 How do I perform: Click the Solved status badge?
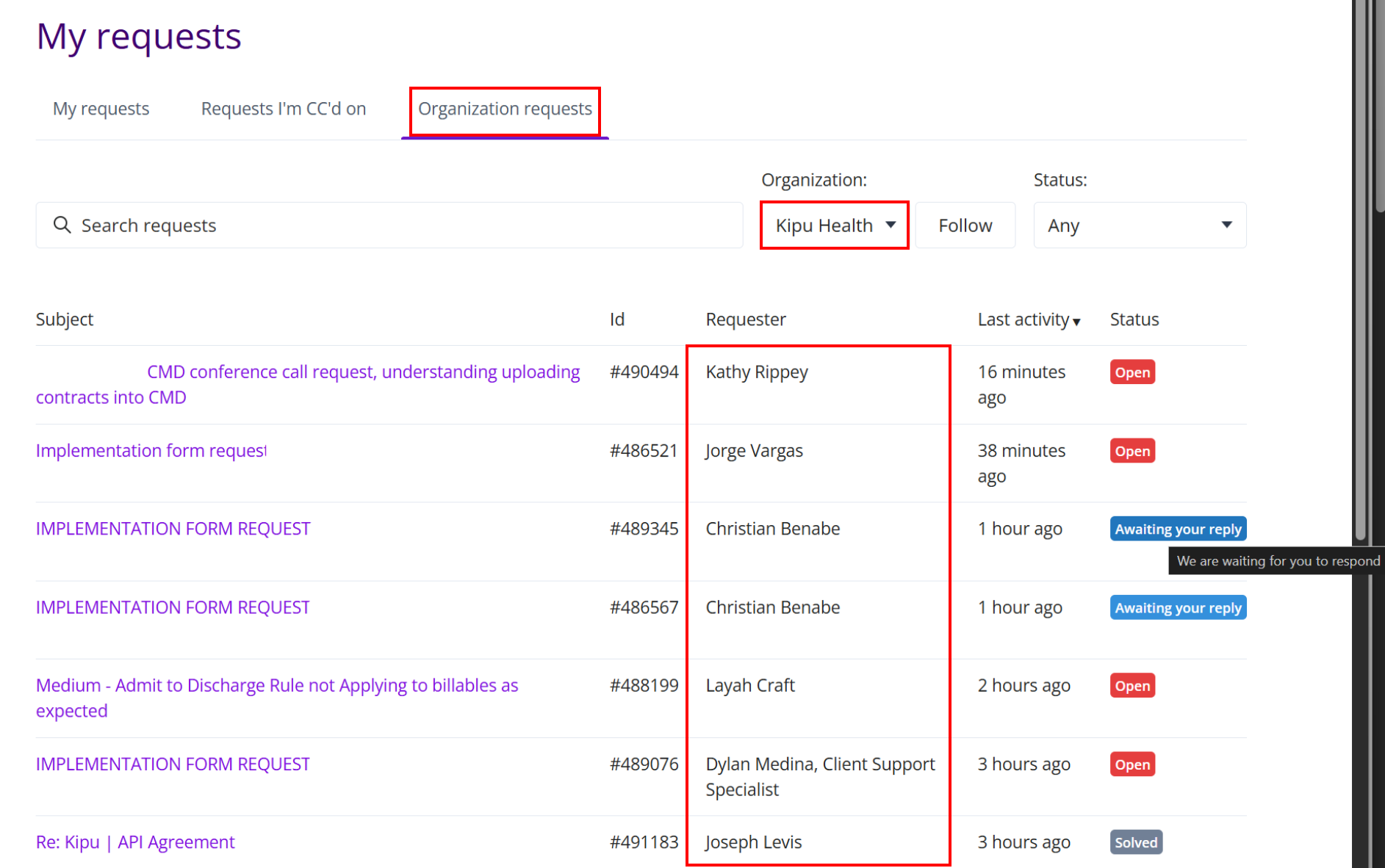(1135, 842)
